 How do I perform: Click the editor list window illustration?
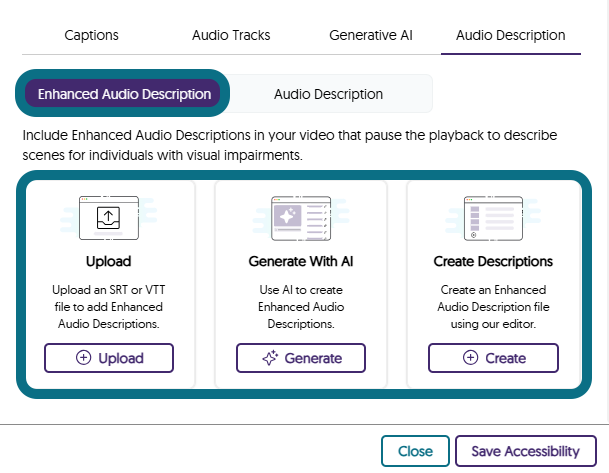(x=493, y=218)
